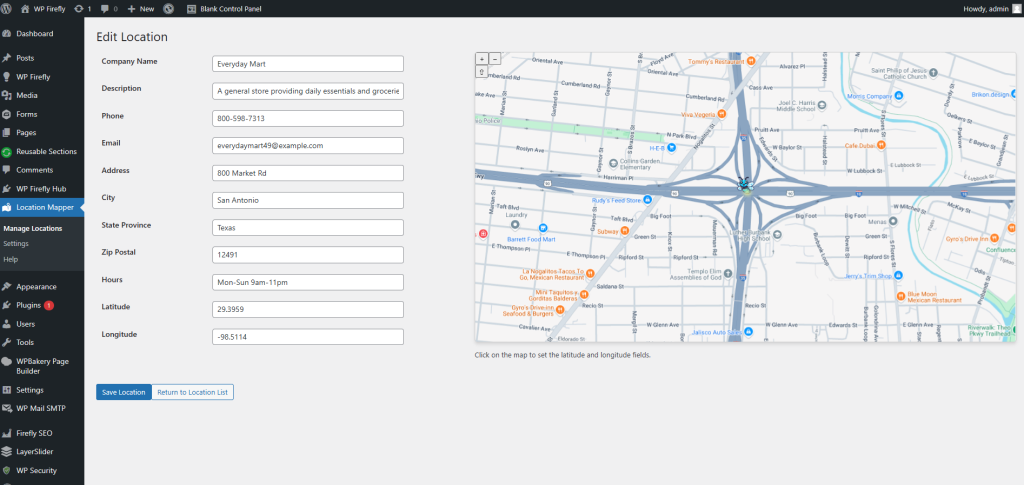Go to Location Mapper Settings submenu
The image size is (1024, 485).
16,243
